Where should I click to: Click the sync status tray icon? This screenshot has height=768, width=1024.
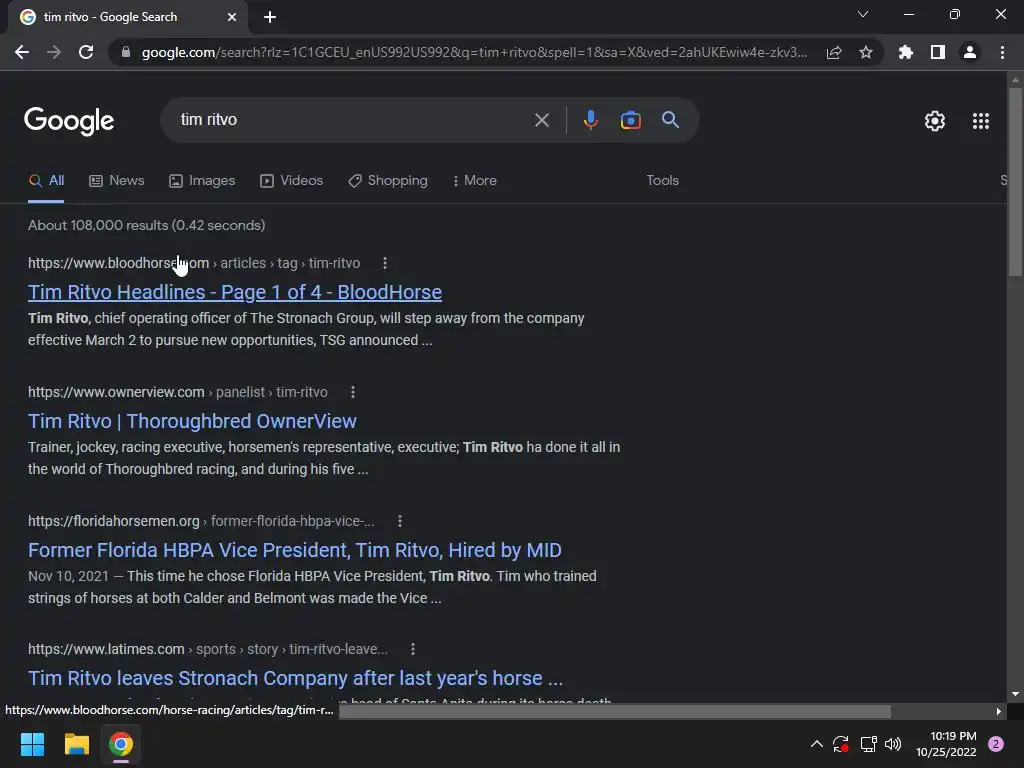[841, 744]
